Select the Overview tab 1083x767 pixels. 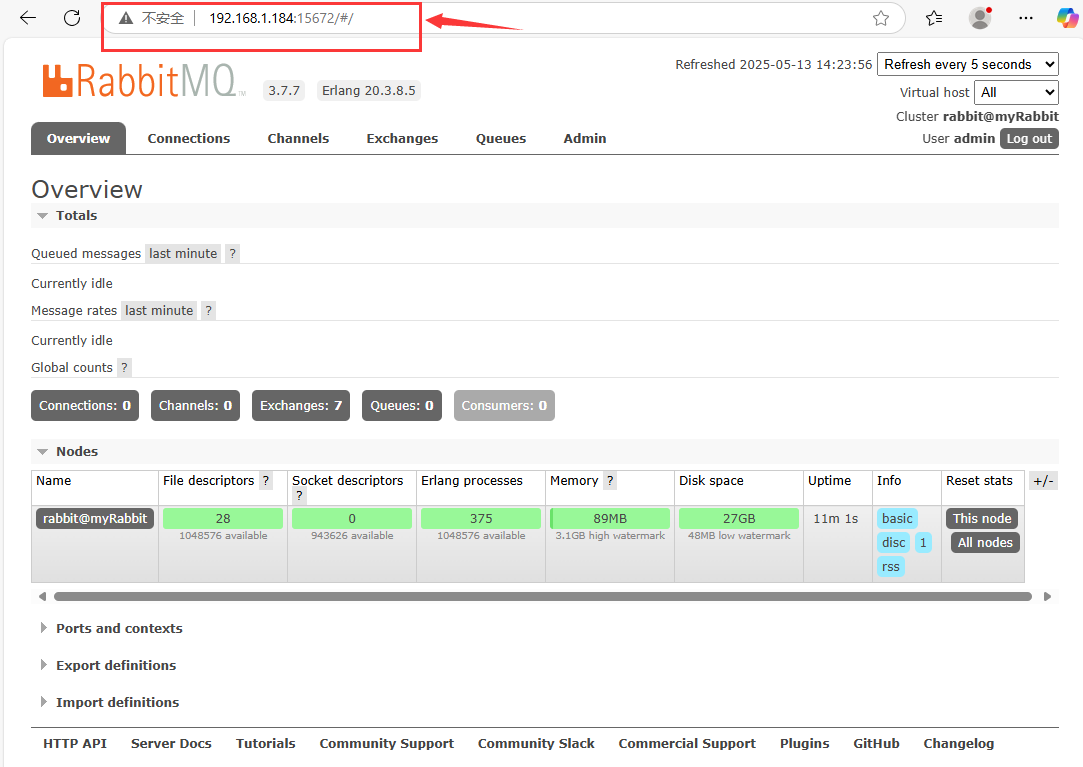78,138
